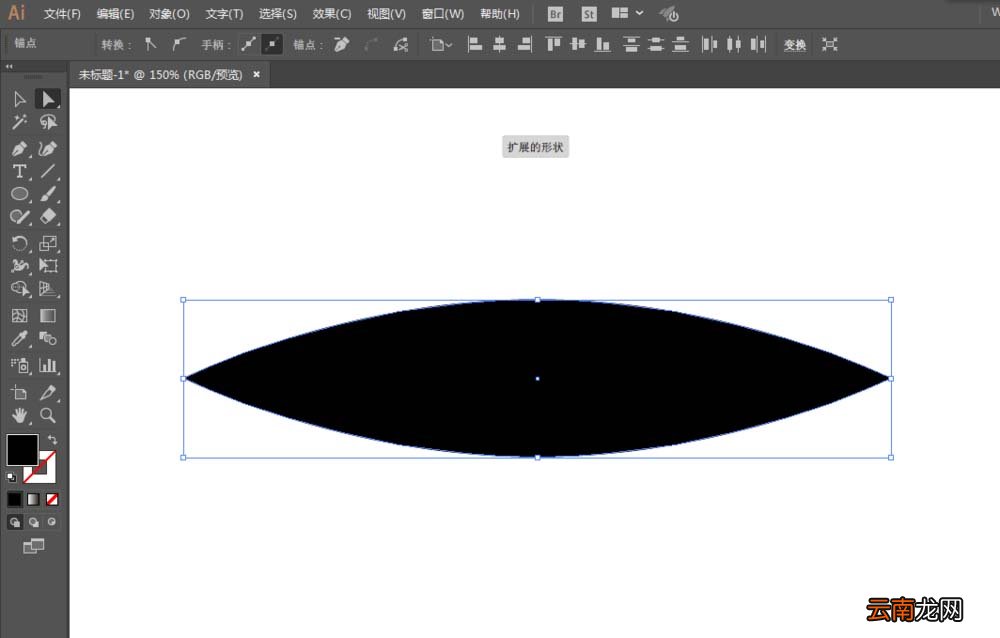Select the Blend tool

pyautogui.click(x=48, y=338)
